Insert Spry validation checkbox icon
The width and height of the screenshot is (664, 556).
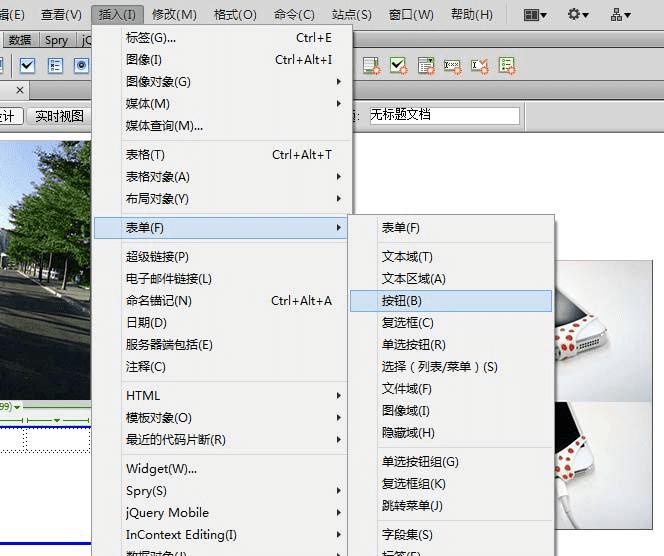pos(398,66)
